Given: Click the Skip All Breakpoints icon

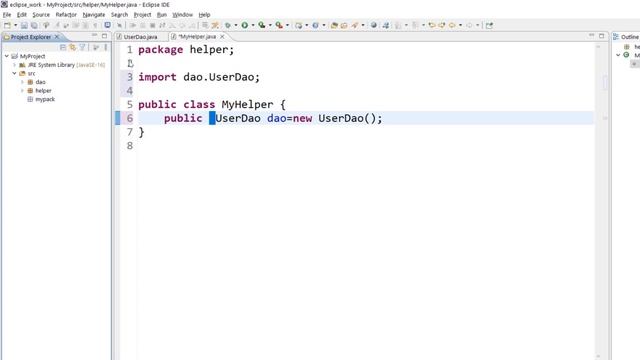Looking at the screenshot, I should point(120,25).
